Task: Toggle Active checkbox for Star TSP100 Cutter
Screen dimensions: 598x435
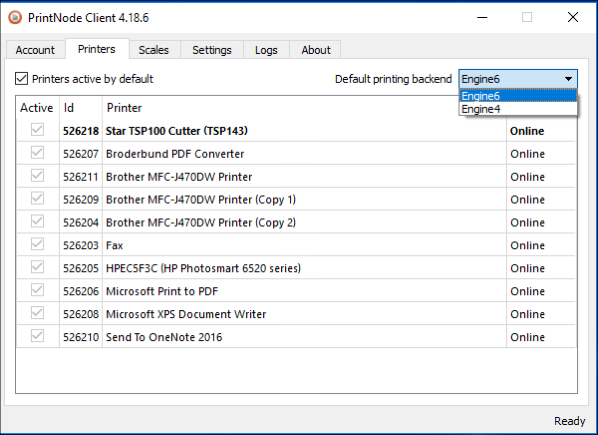Action: (x=37, y=130)
